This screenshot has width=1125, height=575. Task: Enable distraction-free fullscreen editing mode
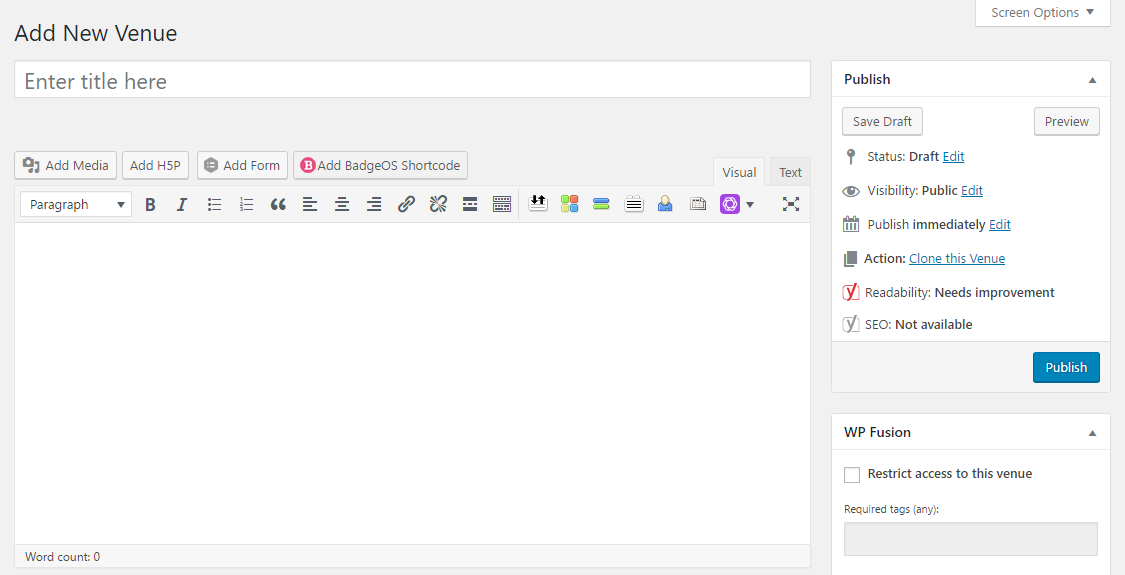(791, 204)
